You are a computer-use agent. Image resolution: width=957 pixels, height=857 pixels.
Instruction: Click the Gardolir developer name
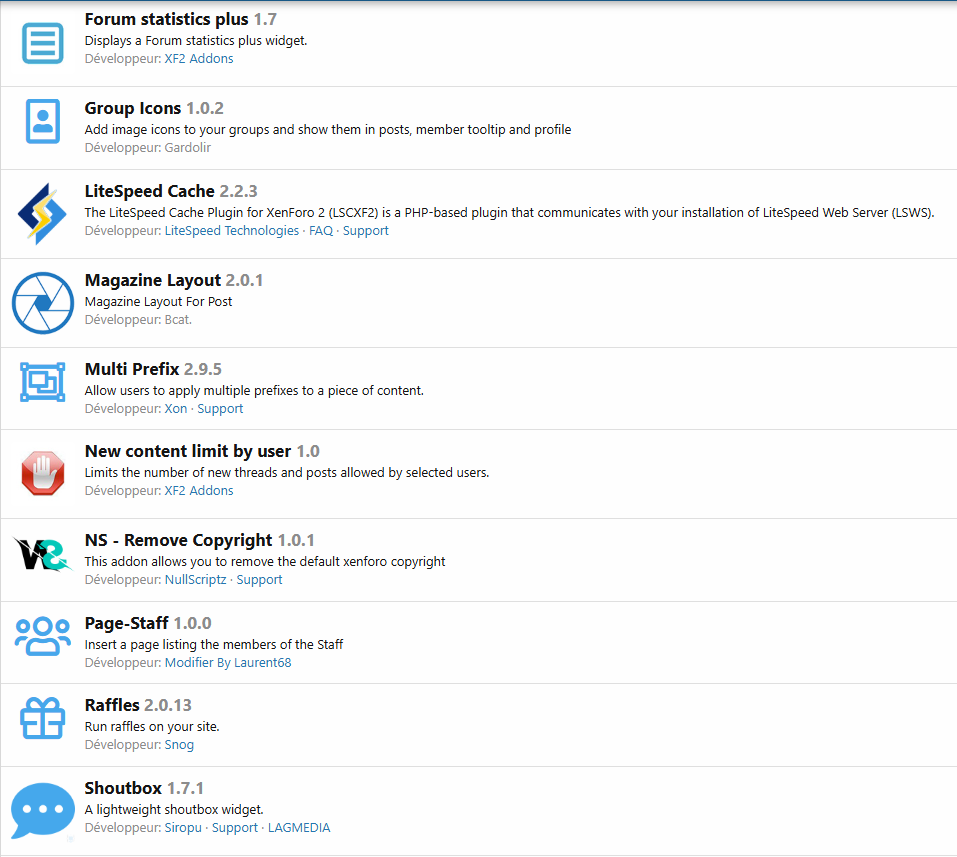click(188, 148)
